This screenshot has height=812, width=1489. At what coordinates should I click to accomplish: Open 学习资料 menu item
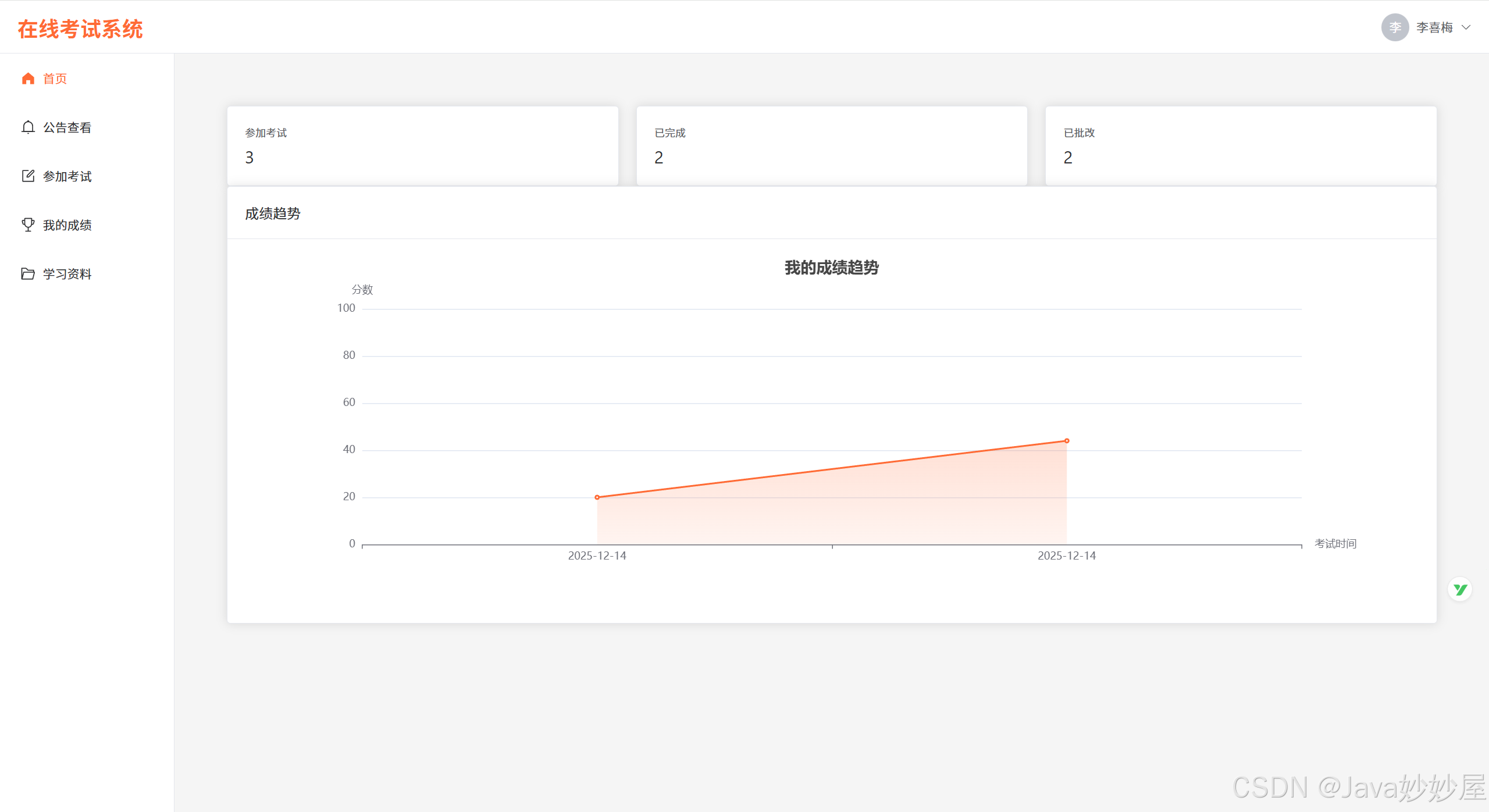click(x=67, y=274)
